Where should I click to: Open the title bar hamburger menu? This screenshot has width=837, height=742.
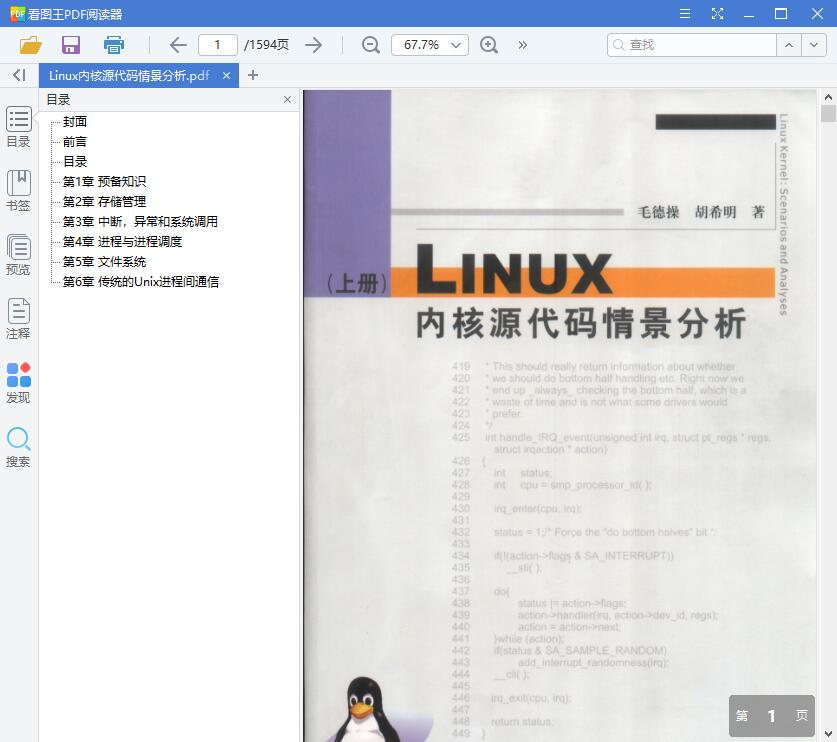[685, 14]
